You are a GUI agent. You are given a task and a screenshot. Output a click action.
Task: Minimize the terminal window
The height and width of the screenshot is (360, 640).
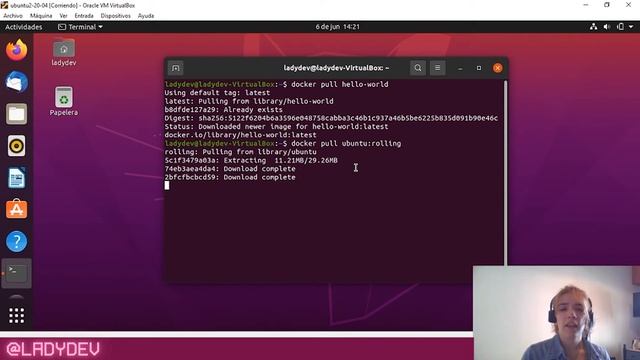point(460,68)
